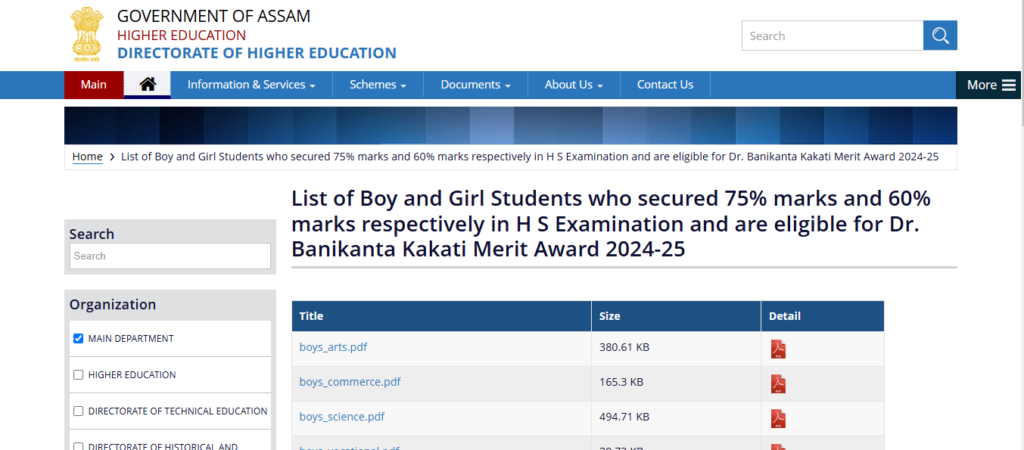Click the Detail column header

(x=822, y=316)
